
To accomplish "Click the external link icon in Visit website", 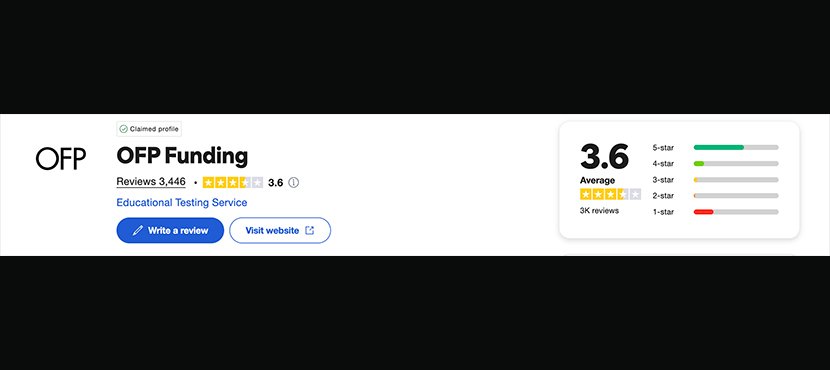I will [x=310, y=230].
